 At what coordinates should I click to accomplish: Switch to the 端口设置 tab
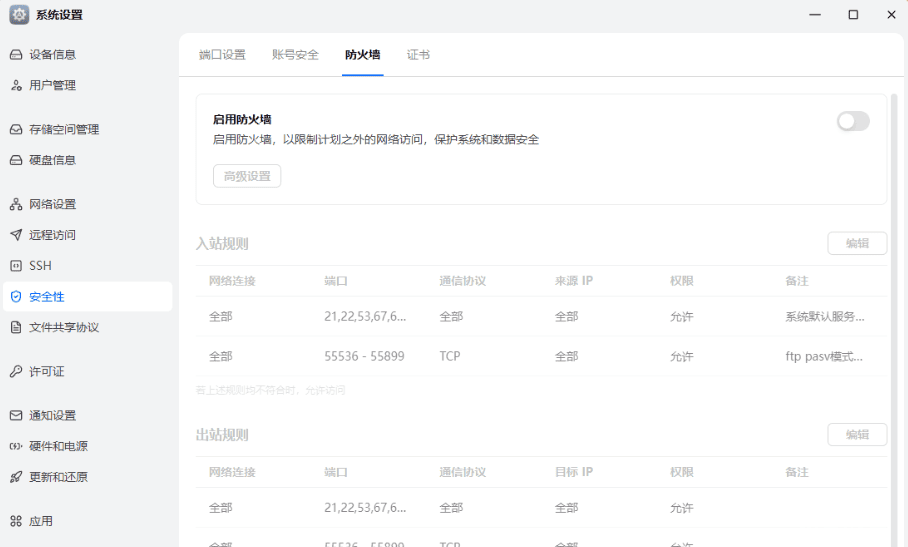click(x=222, y=55)
